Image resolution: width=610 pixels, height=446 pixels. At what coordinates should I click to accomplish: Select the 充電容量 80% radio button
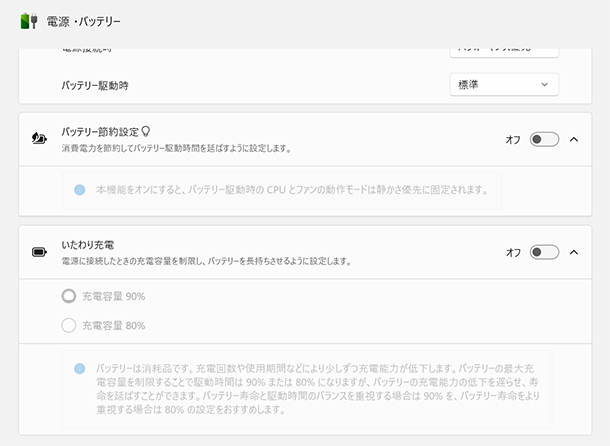(x=69, y=325)
